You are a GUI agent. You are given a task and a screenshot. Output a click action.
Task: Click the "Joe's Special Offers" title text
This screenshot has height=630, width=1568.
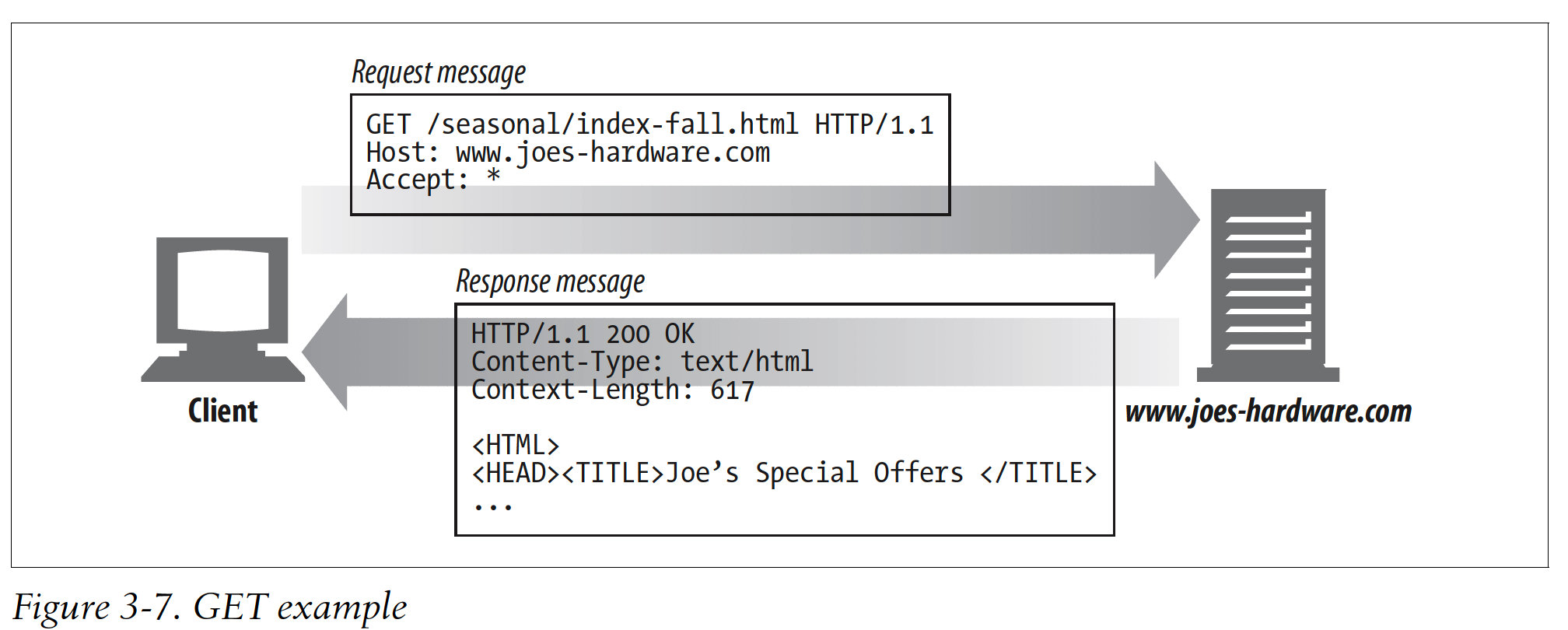pos(814,474)
